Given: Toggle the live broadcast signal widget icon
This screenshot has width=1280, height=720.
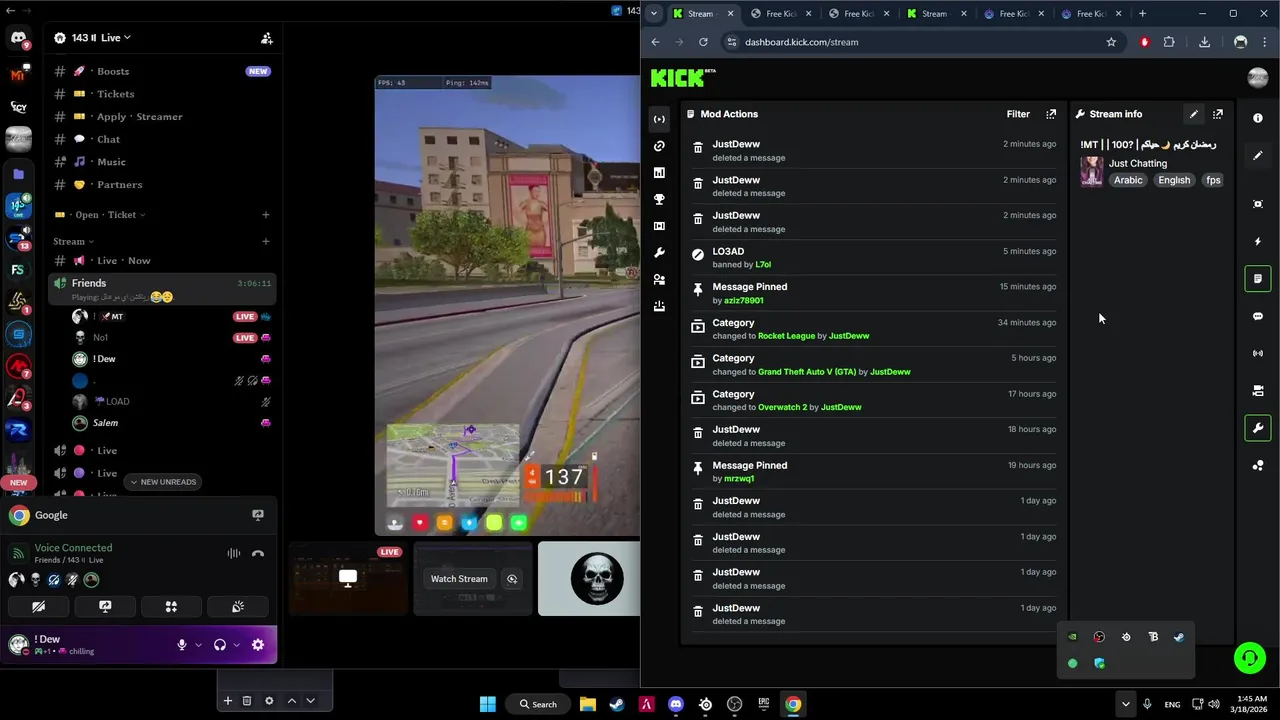Looking at the screenshot, I should pos(1258,353).
